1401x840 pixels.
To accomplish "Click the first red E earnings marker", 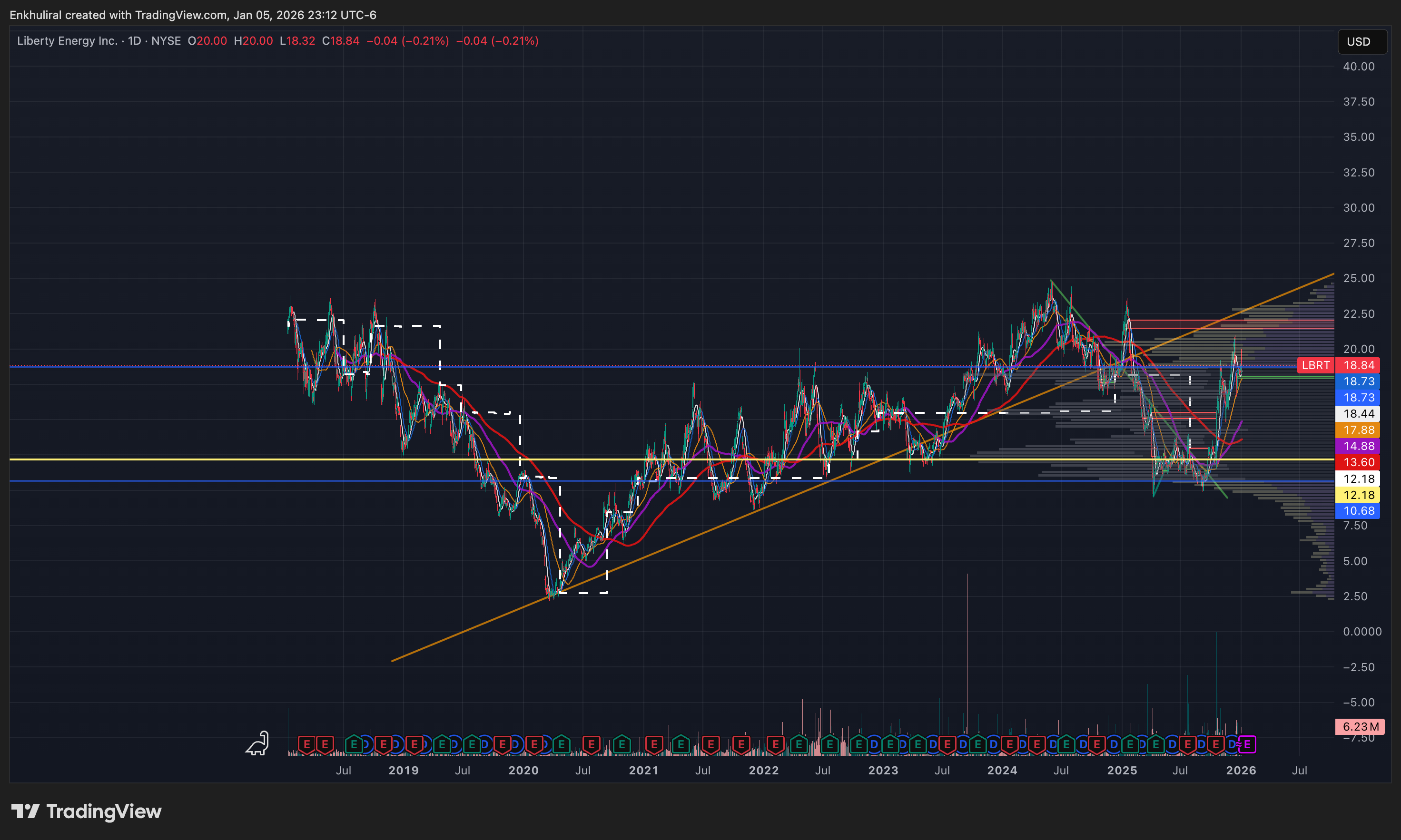I will 306,744.
